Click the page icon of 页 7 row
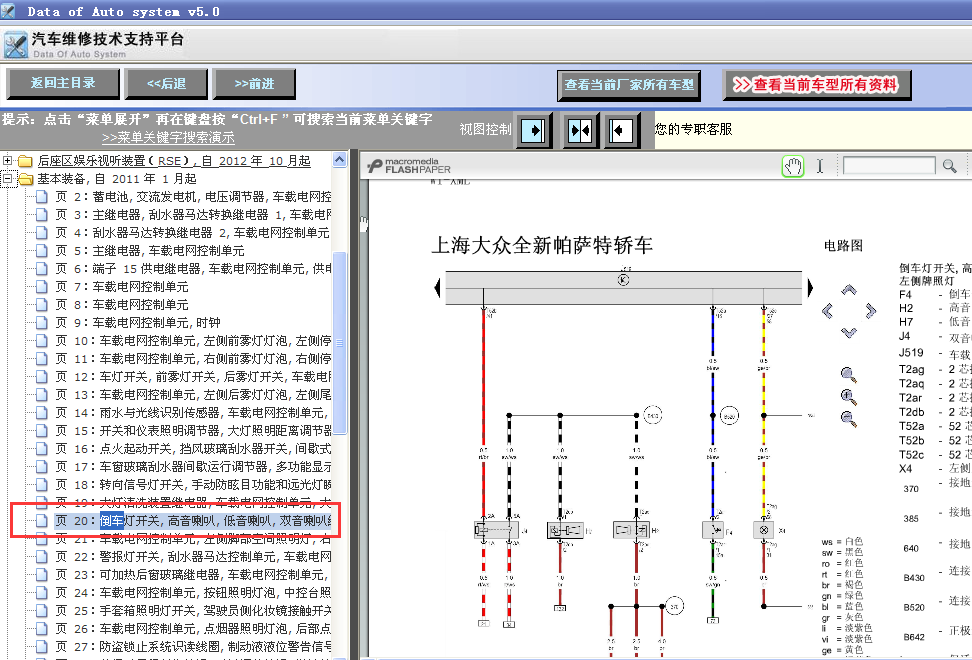This screenshot has width=972, height=660. [x=42, y=287]
